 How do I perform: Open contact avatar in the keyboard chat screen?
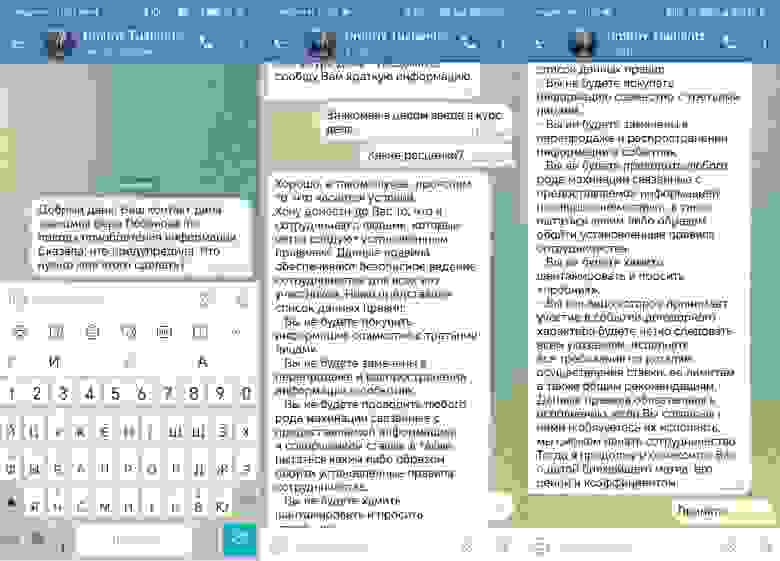click(x=60, y=44)
